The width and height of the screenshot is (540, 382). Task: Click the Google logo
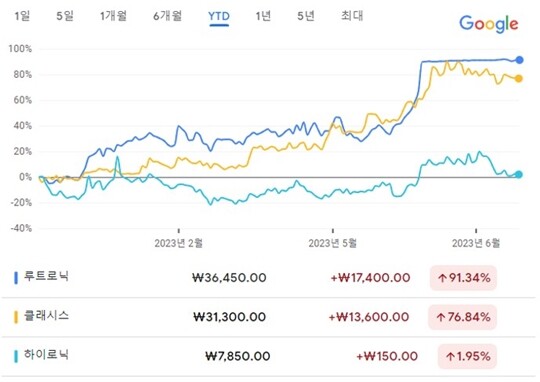[489, 24]
